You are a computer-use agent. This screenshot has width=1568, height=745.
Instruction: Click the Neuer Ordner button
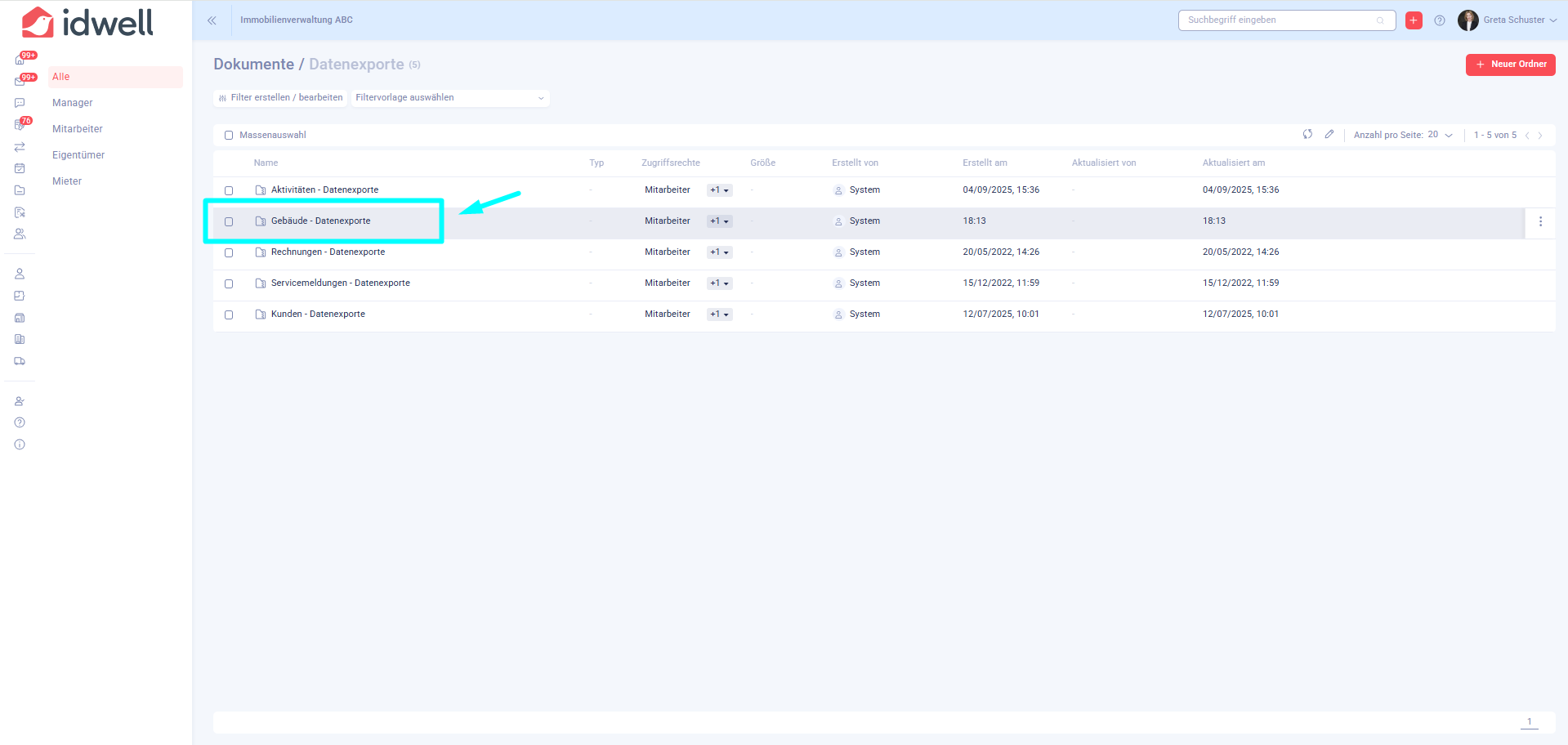pos(1510,65)
